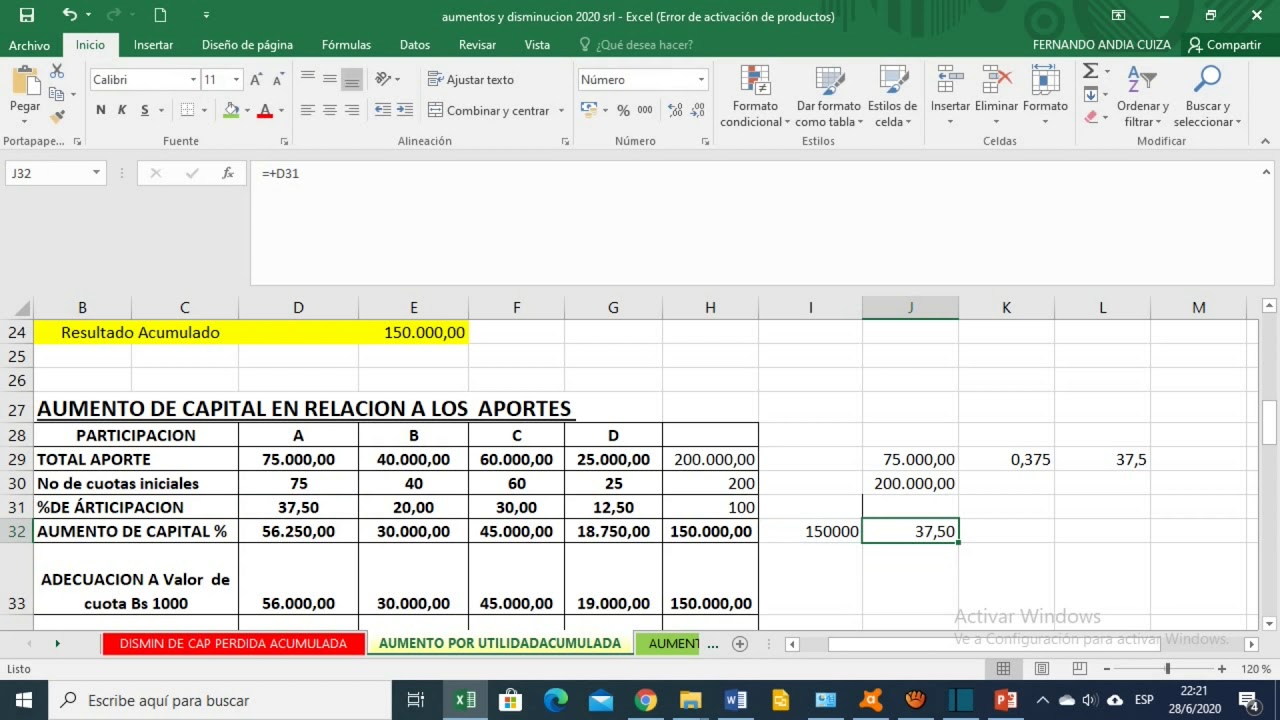The width and height of the screenshot is (1280, 720).
Task: Click the zoom slider handle
Action: pyautogui.click(x=1167, y=668)
